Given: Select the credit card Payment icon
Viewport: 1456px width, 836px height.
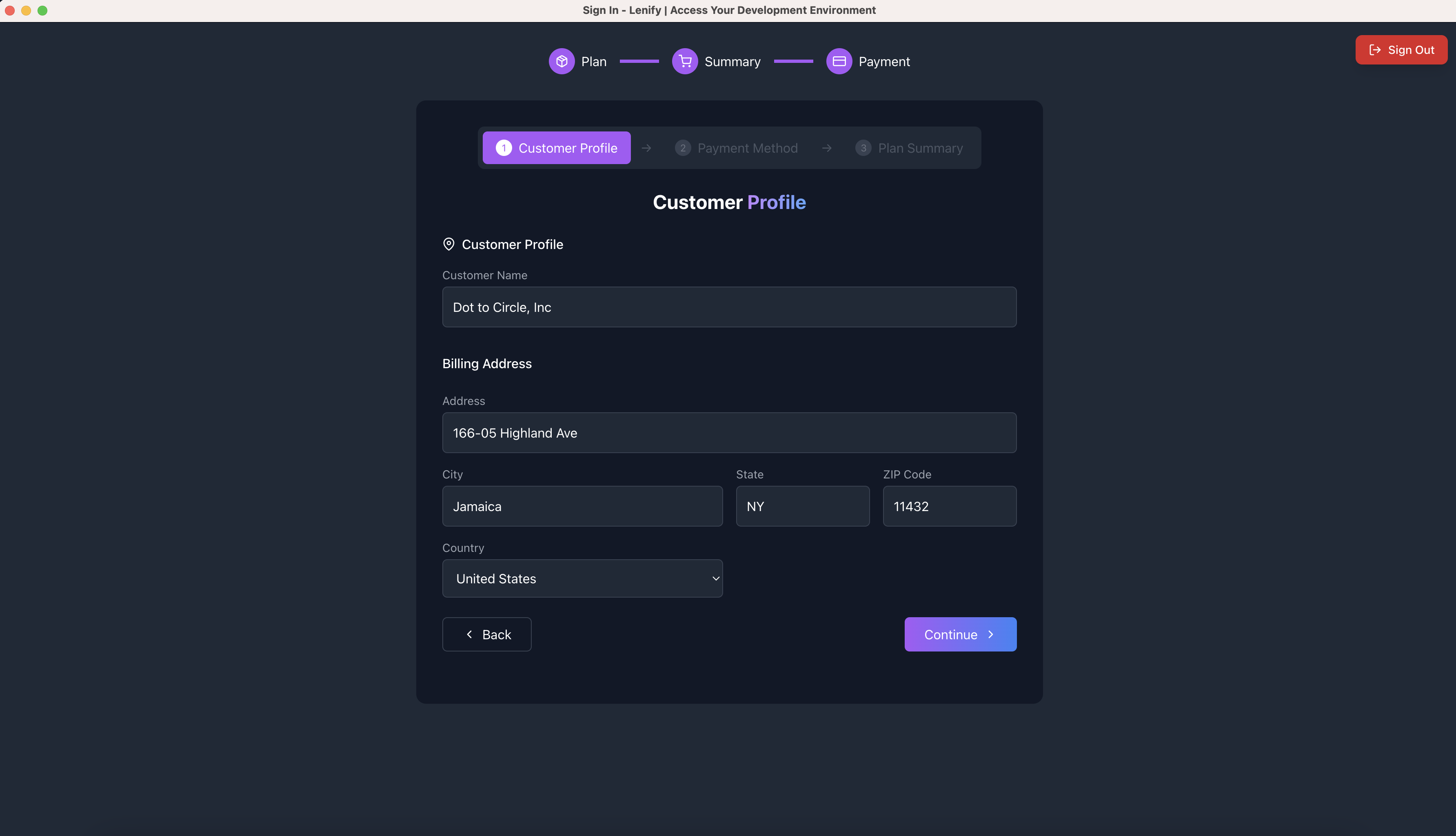Looking at the screenshot, I should 839,61.
